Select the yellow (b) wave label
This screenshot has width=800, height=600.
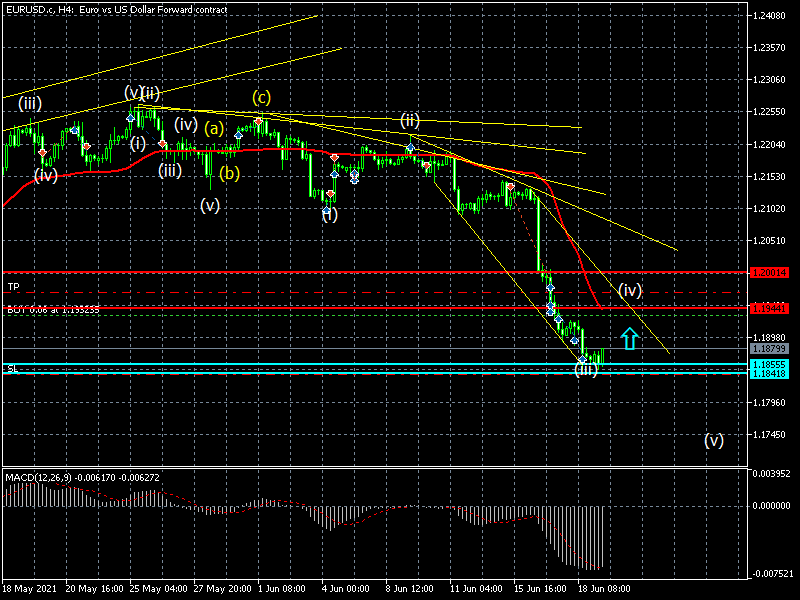tap(230, 173)
